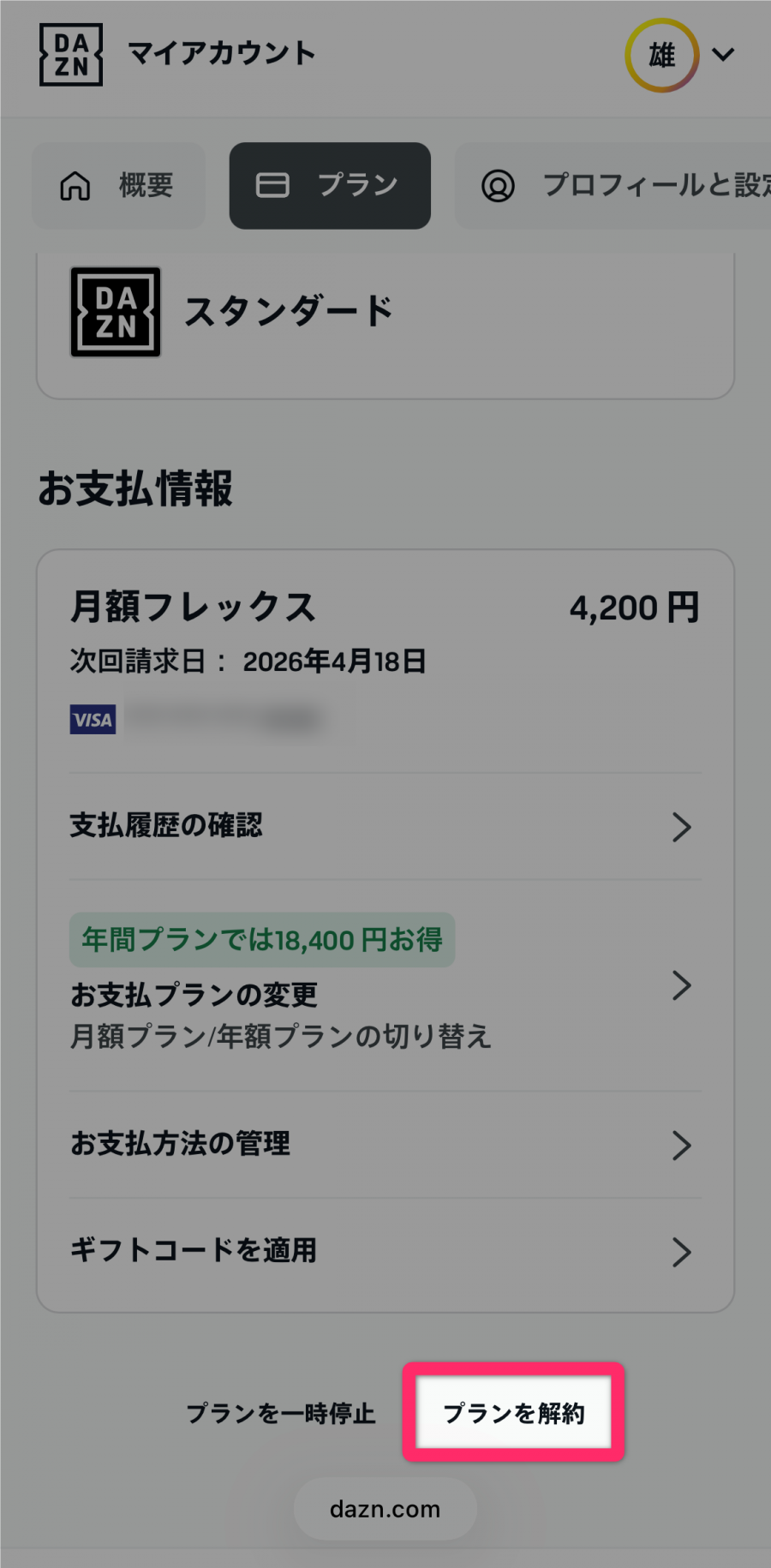Screen dimensions: 771x1568
Task: Click the 年間プランでは18,400円お得 badge
Action: (262, 940)
